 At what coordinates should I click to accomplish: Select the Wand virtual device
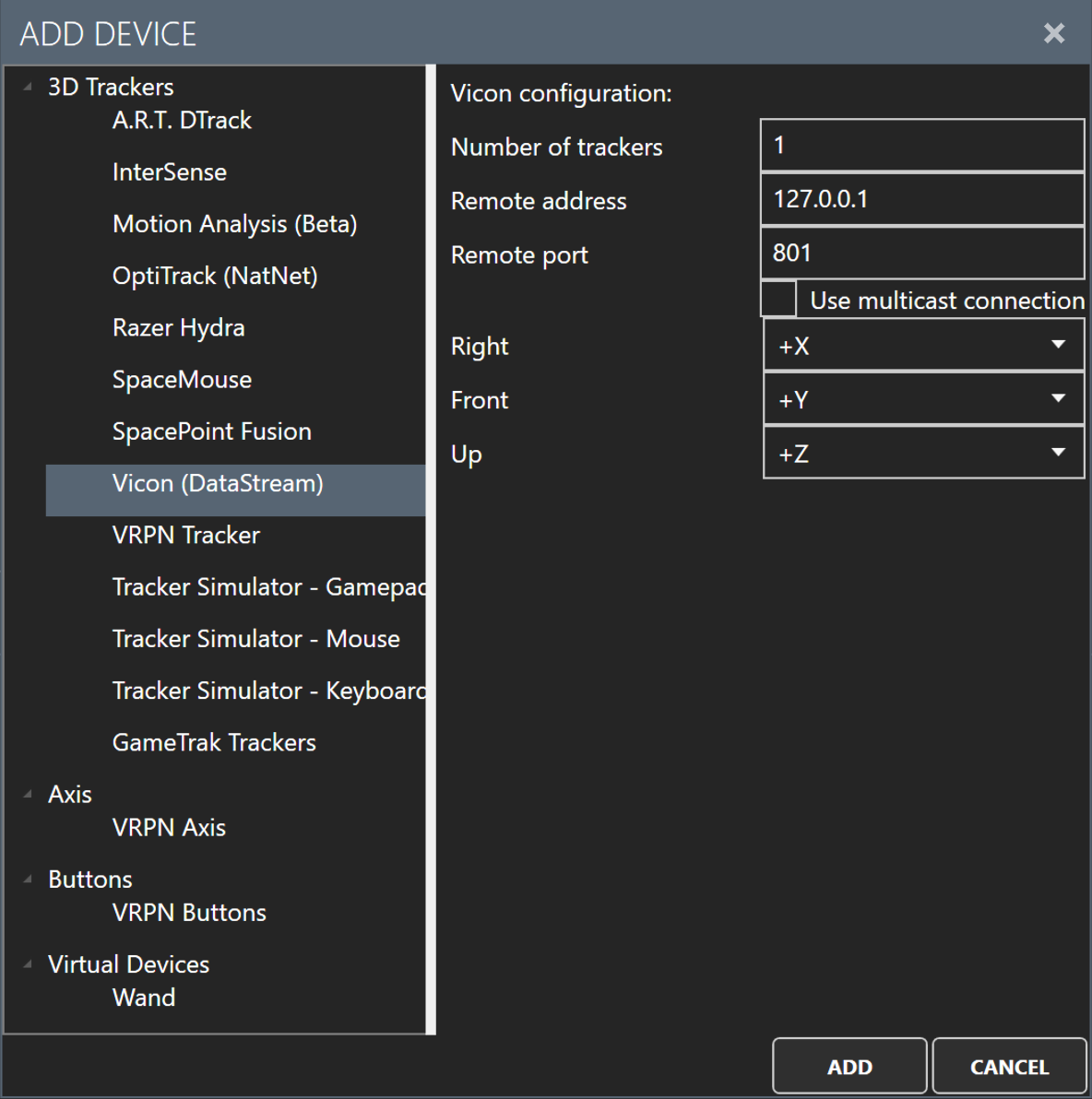pyautogui.click(x=144, y=998)
